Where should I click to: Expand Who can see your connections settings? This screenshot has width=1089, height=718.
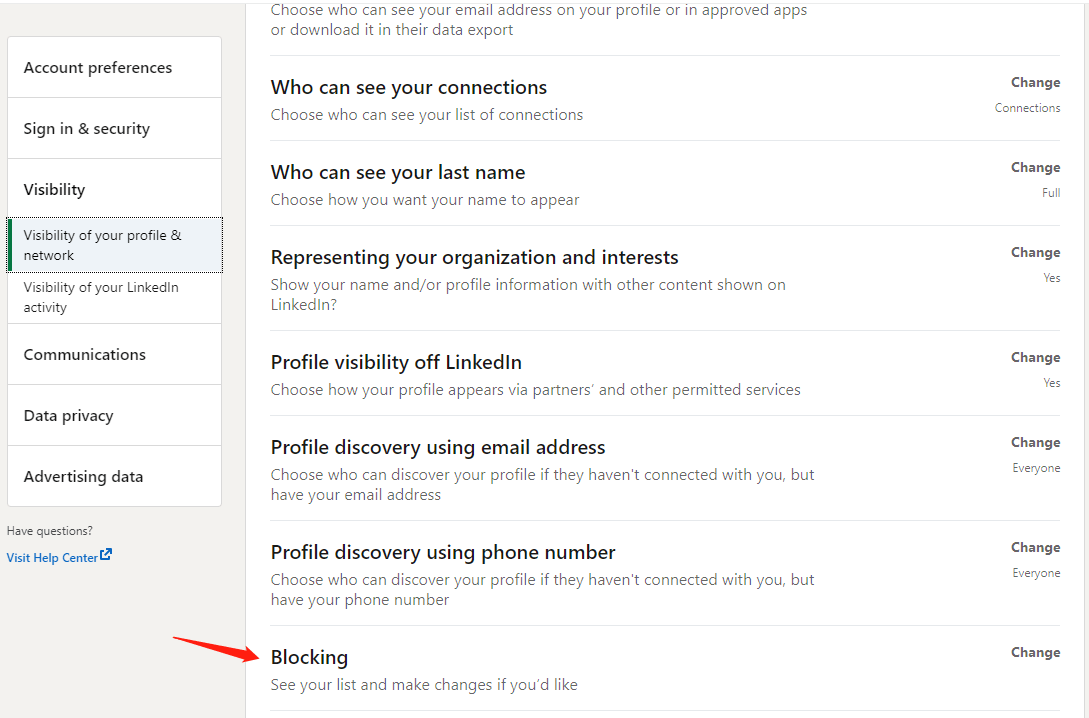pyautogui.click(x=1035, y=82)
